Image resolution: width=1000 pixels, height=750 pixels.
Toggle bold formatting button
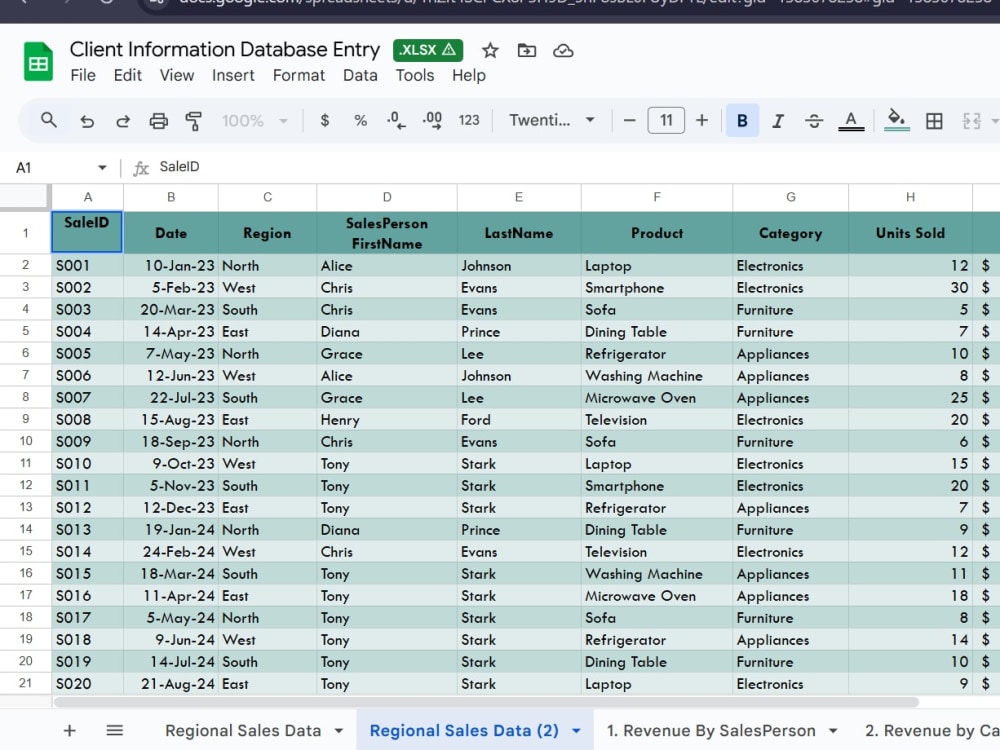(x=742, y=121)
